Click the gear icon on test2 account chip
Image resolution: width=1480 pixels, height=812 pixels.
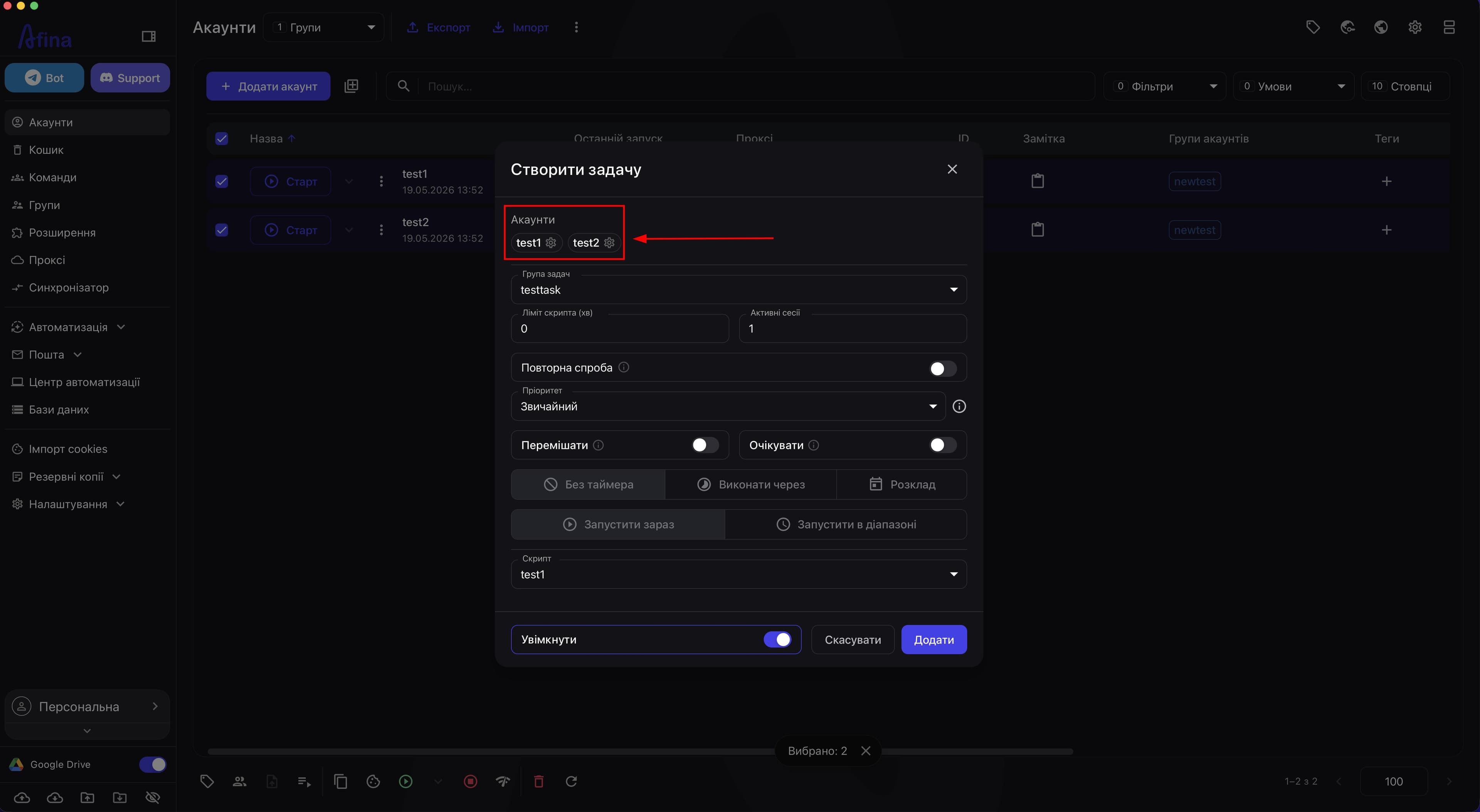pos(610,243)
